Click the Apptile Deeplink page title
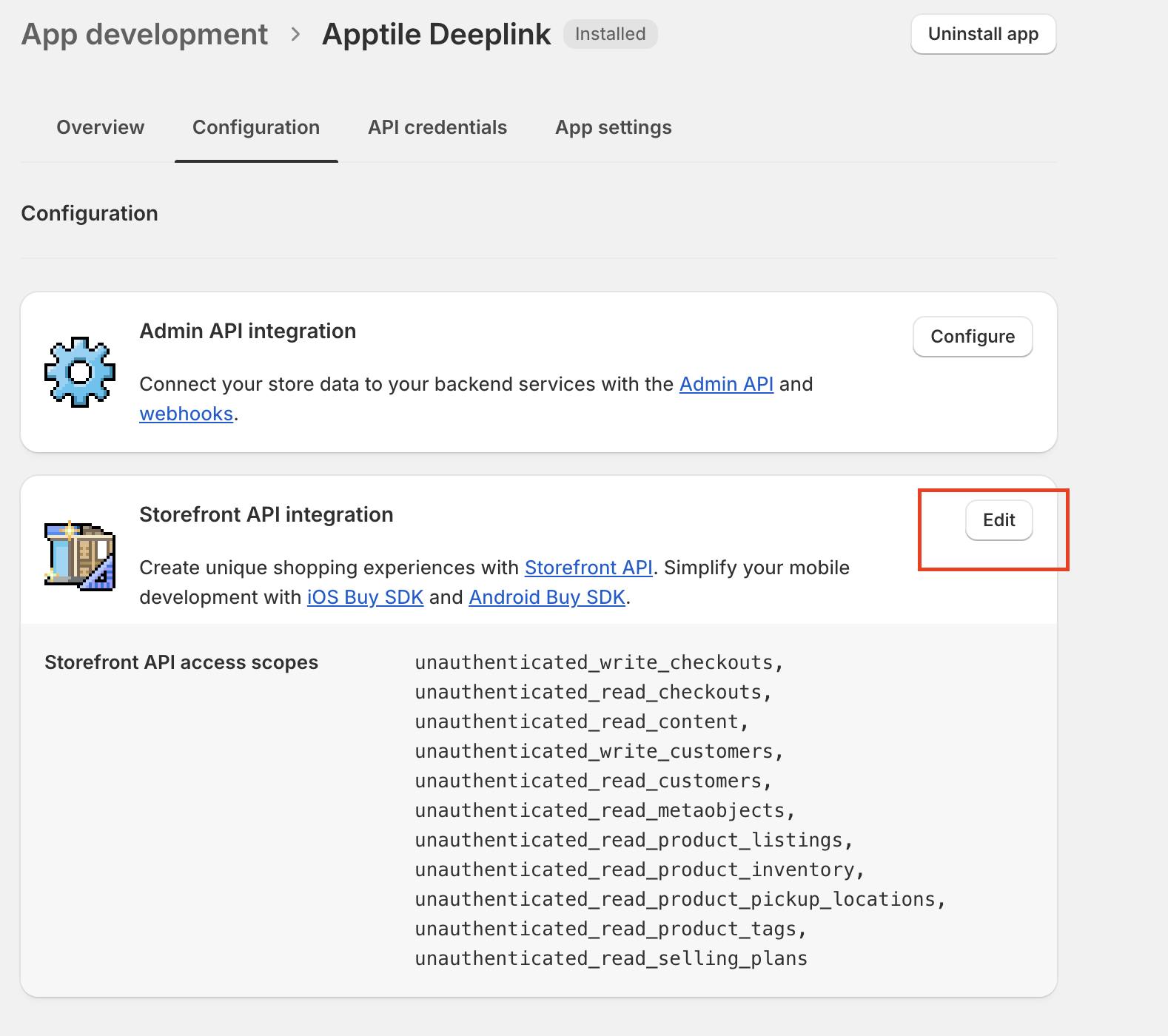1168x1036 pixels. tap(436, 34)
